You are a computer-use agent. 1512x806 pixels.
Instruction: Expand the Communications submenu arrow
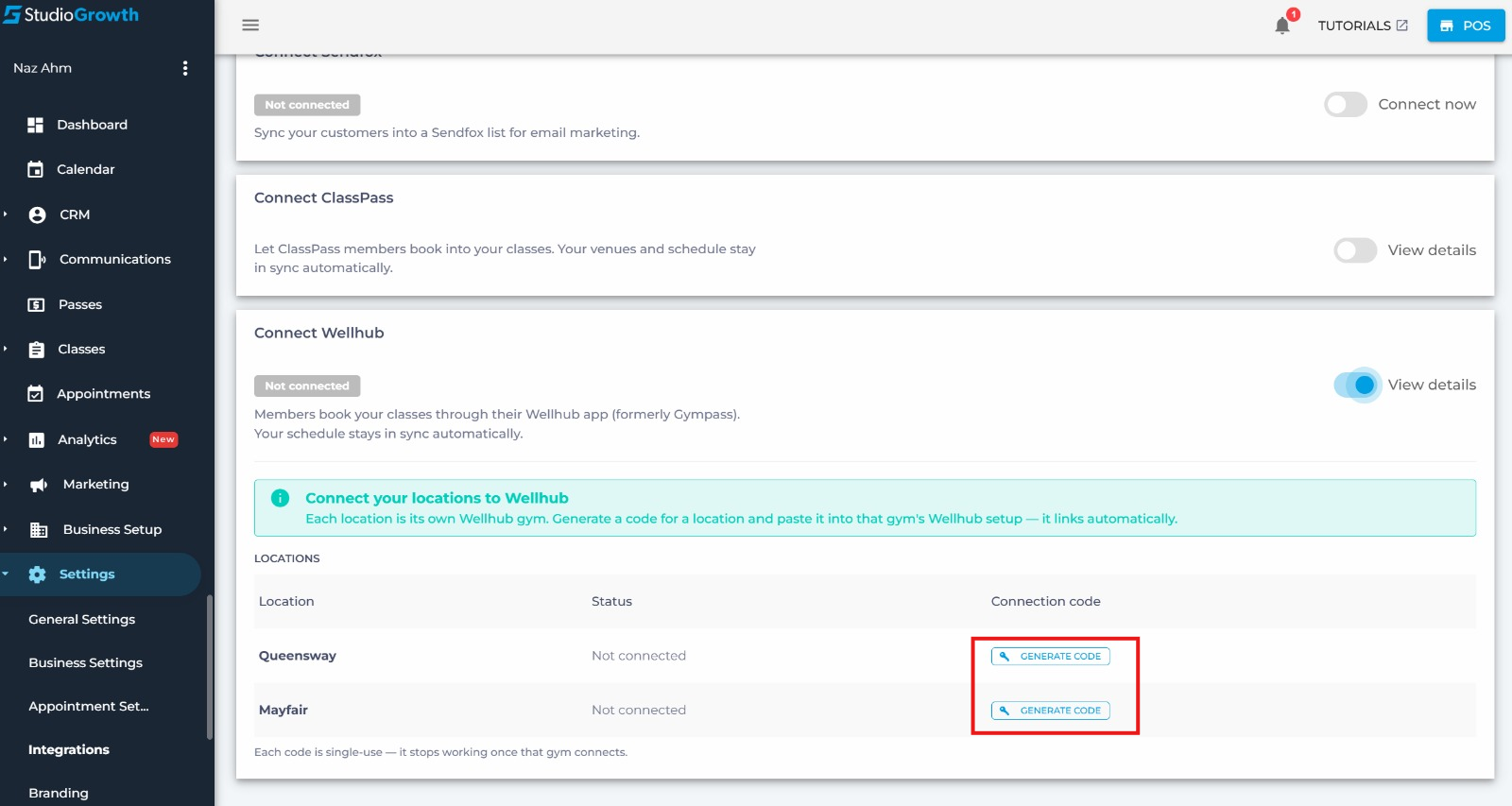click(x=6, y=259)
